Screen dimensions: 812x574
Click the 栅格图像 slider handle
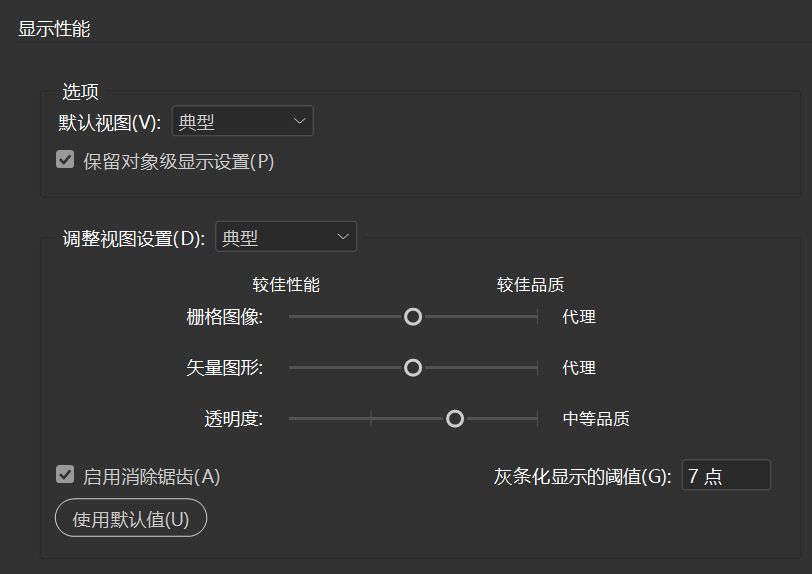(x=412, y=317)
